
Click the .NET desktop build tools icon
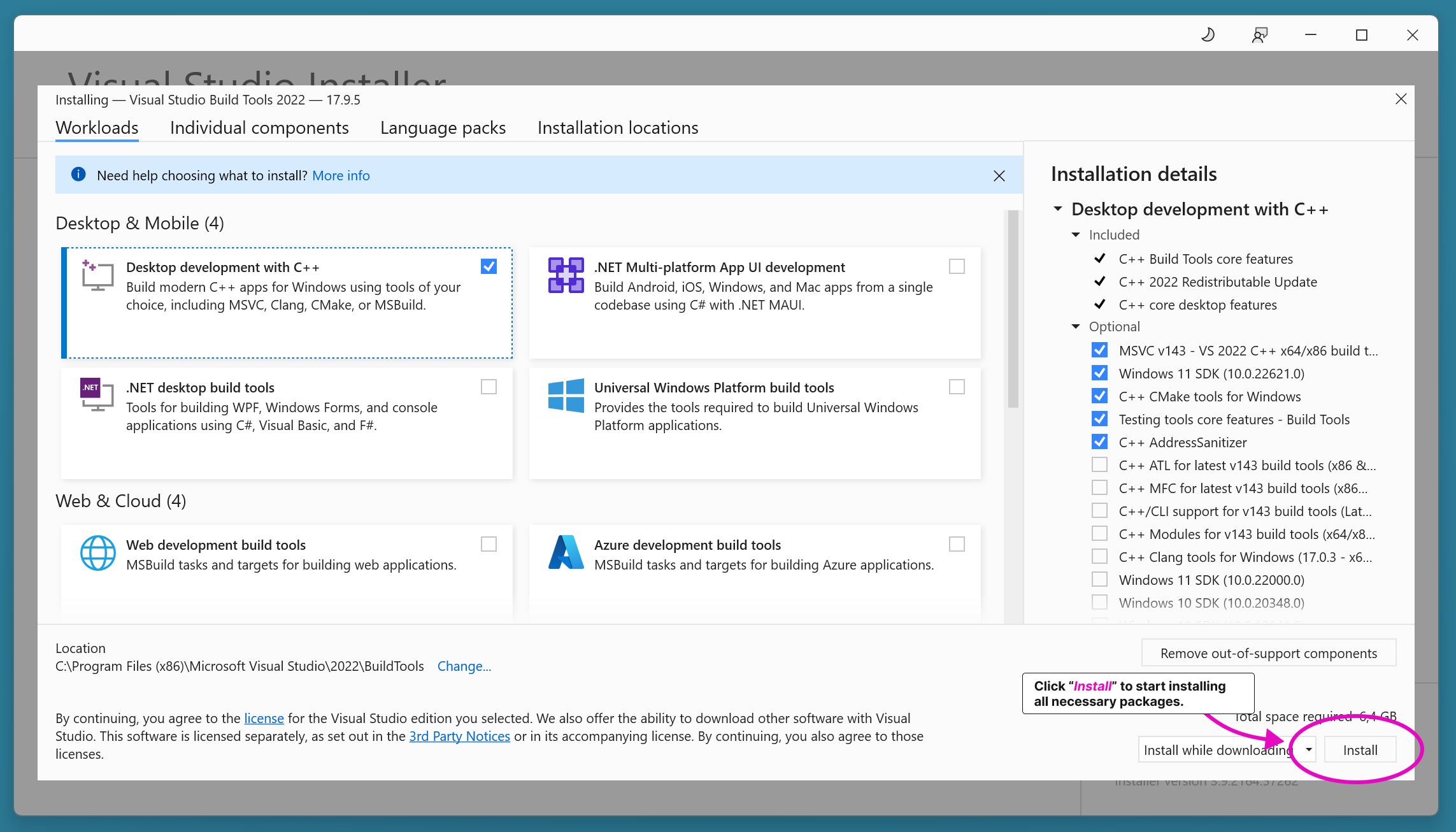pos(97,395)
